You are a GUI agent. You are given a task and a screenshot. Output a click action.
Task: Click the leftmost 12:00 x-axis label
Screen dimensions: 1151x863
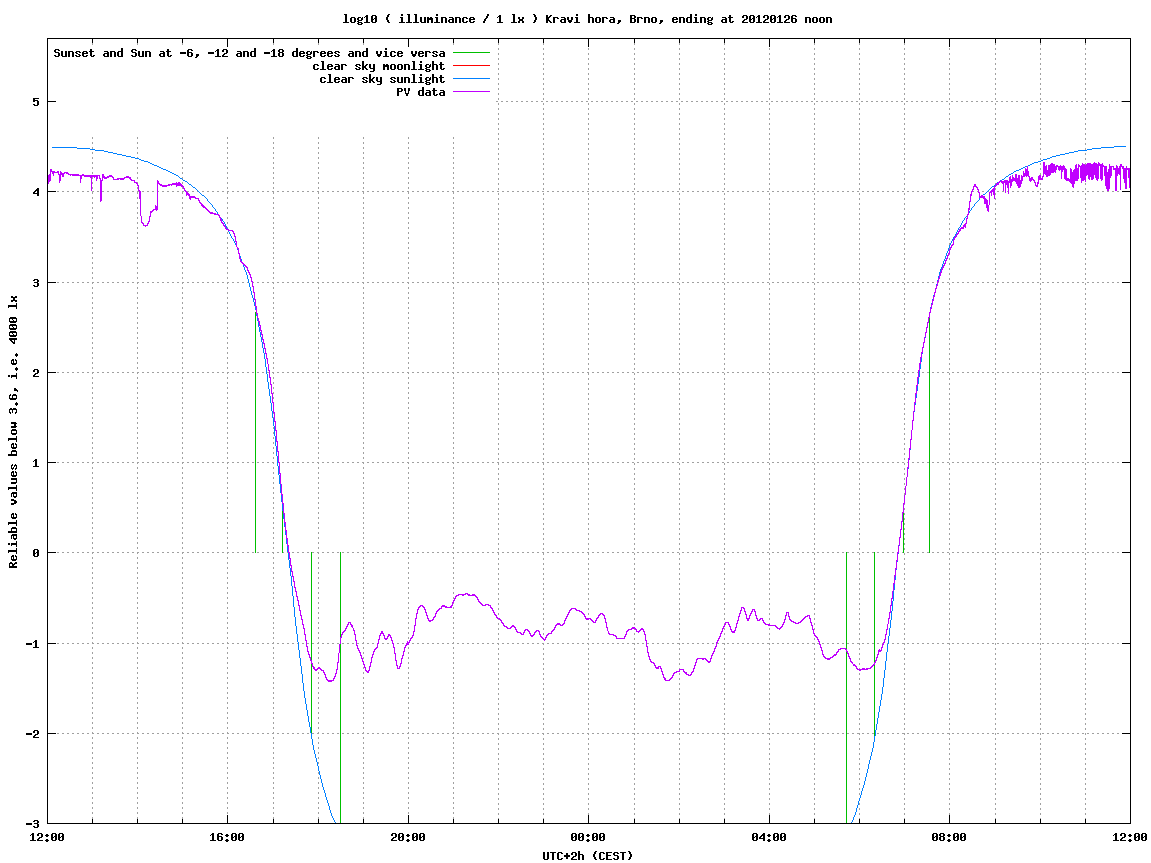click(x=47, y=837)
